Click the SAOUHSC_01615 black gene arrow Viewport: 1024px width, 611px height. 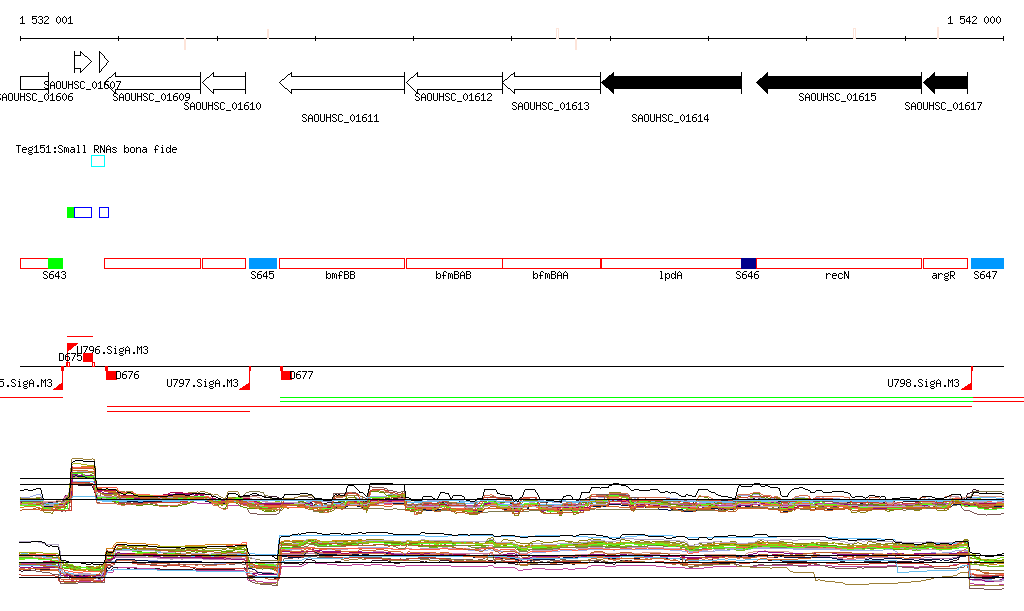point(839,83)
